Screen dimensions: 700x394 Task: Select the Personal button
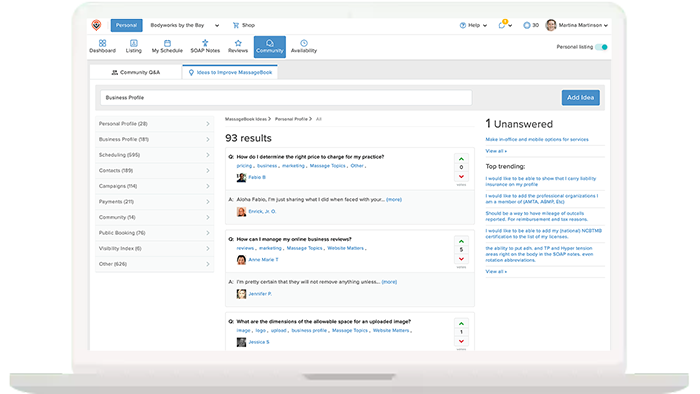126,25
